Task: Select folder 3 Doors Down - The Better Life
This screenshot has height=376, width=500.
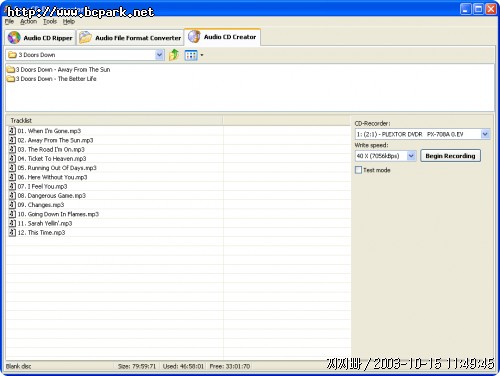Action: click(52, 79)
